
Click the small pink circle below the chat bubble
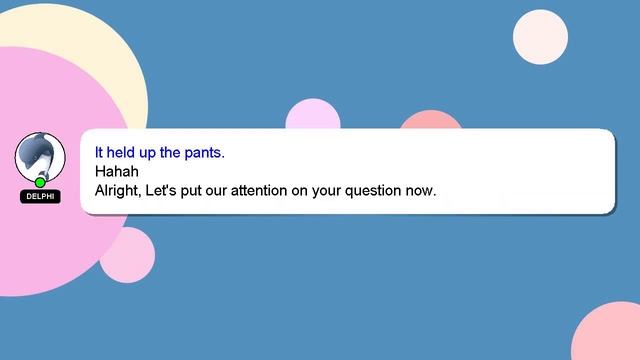pos(129,256)
